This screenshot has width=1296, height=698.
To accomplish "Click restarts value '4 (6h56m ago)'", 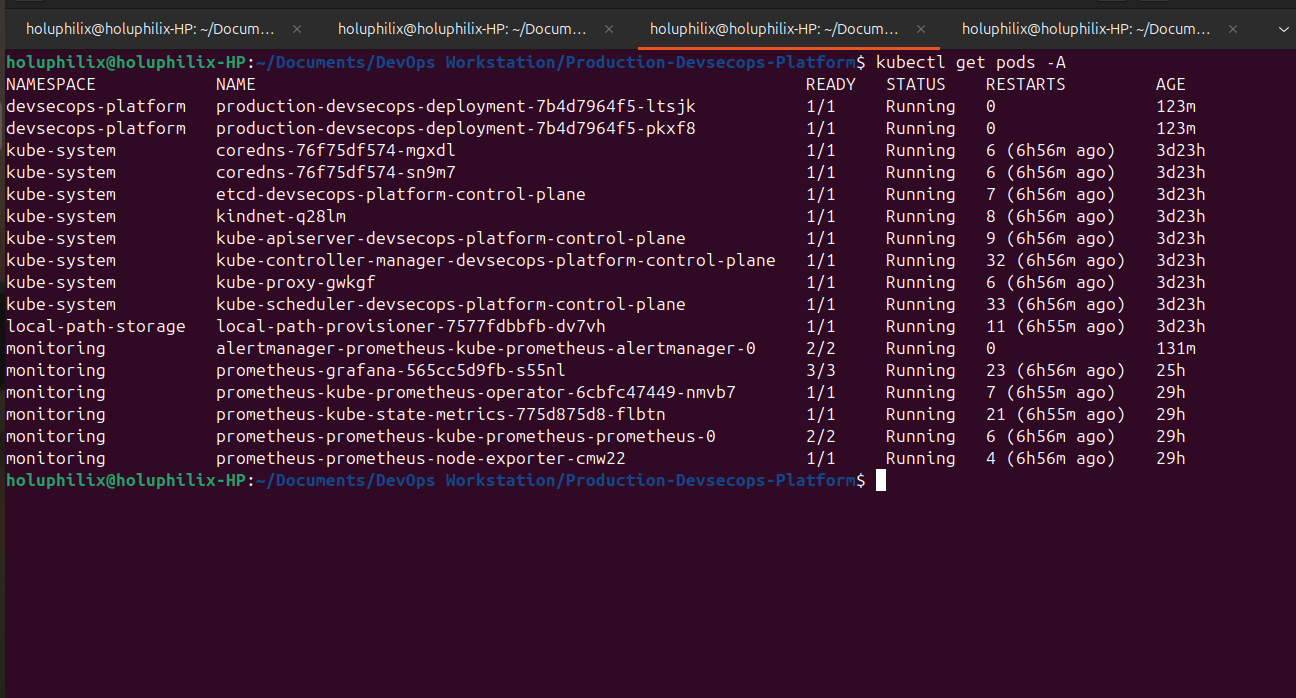I will point(1051,458).
